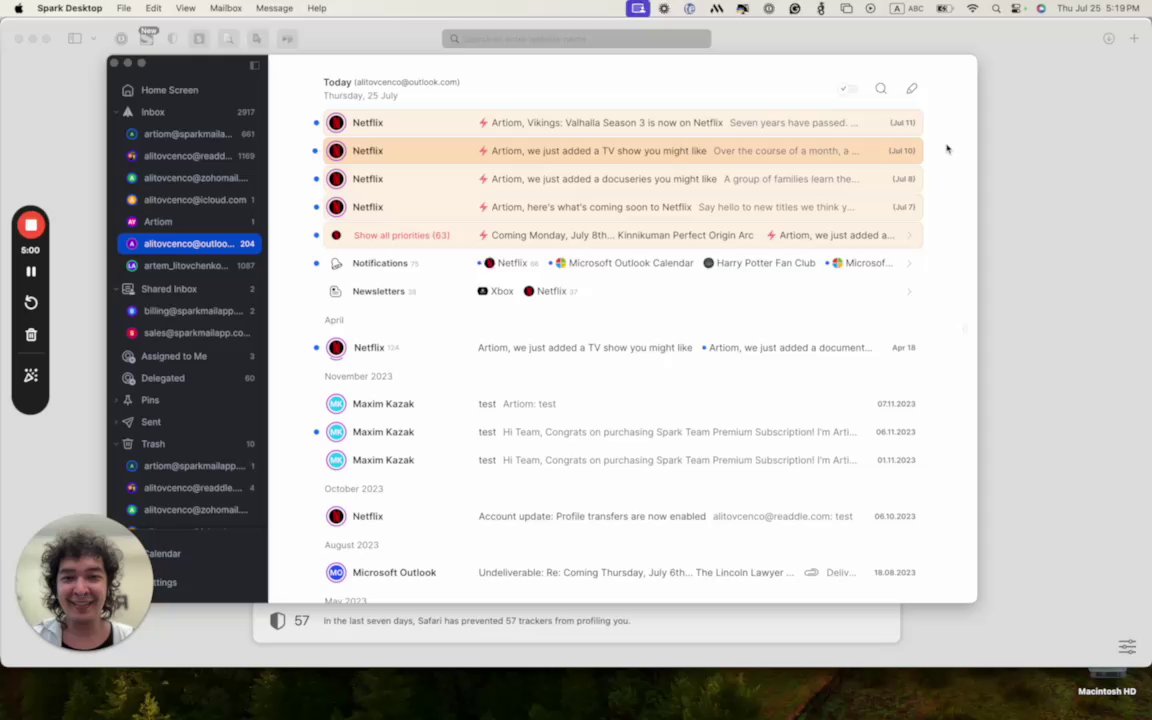Restart the recording with the circular arrow

[x=31, y=303]
